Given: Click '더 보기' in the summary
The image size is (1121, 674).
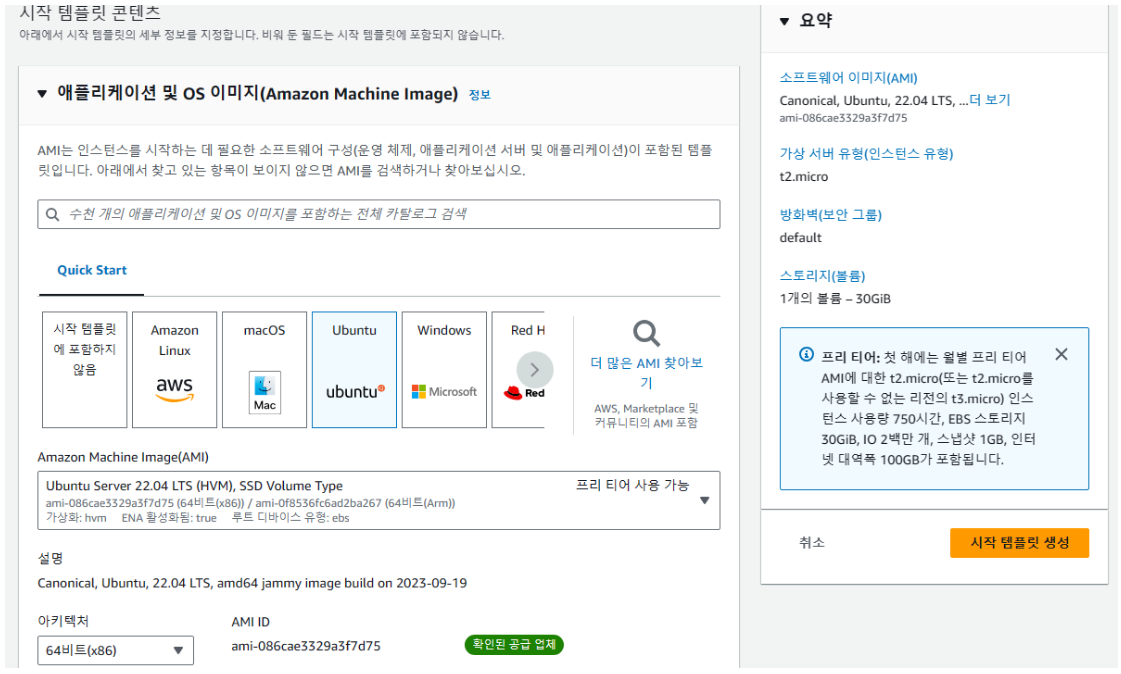Looking at the screenshot, I should tap(989, 100).
